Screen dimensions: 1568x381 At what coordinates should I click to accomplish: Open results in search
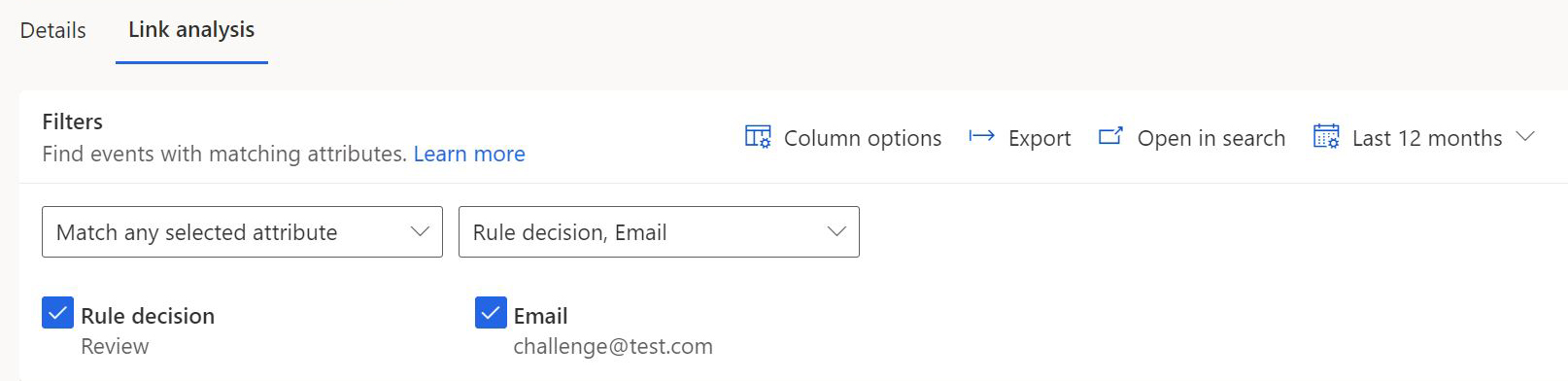pyautogui.click(x=1192, y=138)
